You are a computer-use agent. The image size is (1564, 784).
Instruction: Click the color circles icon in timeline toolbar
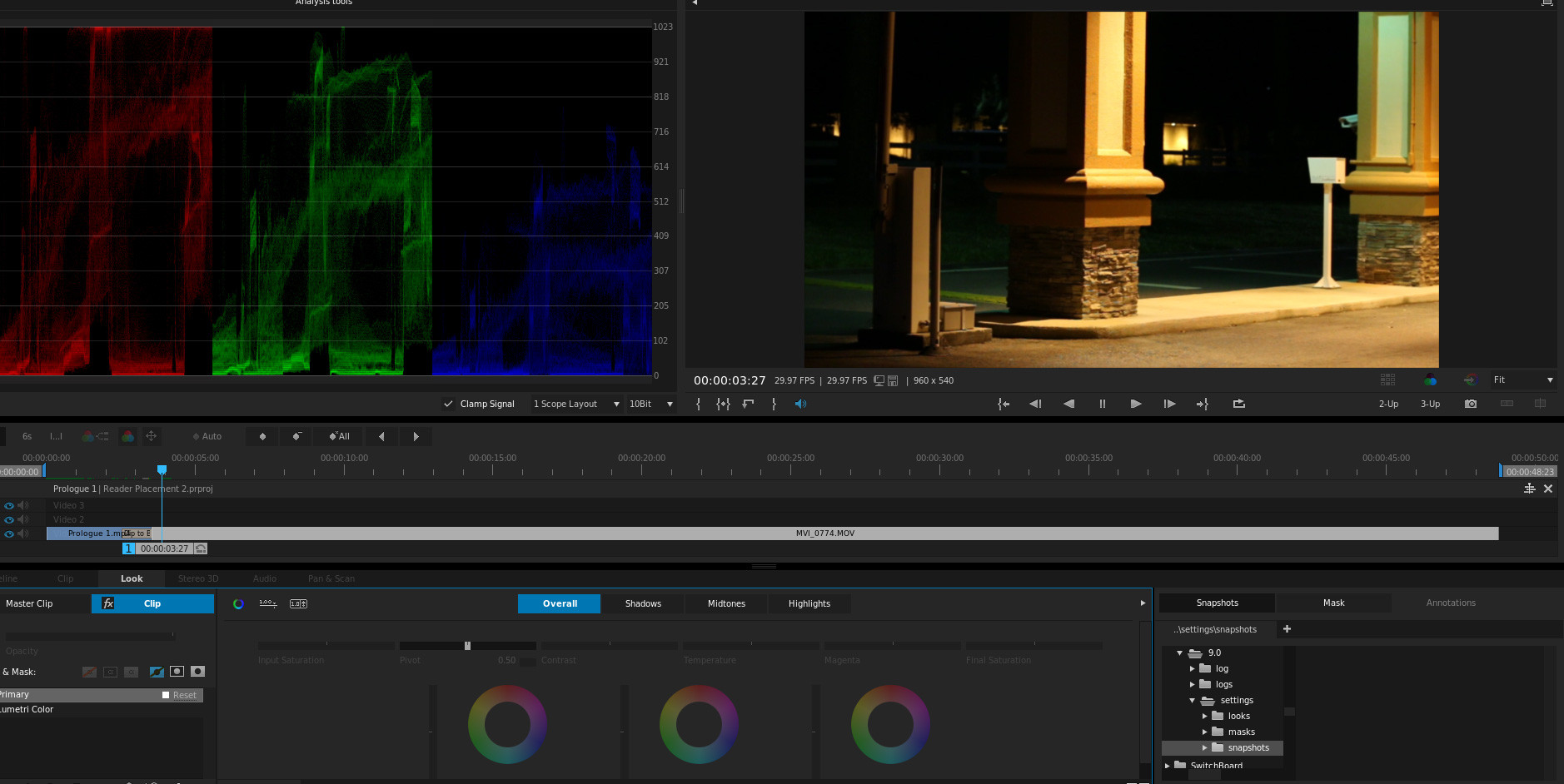point(127,436)
